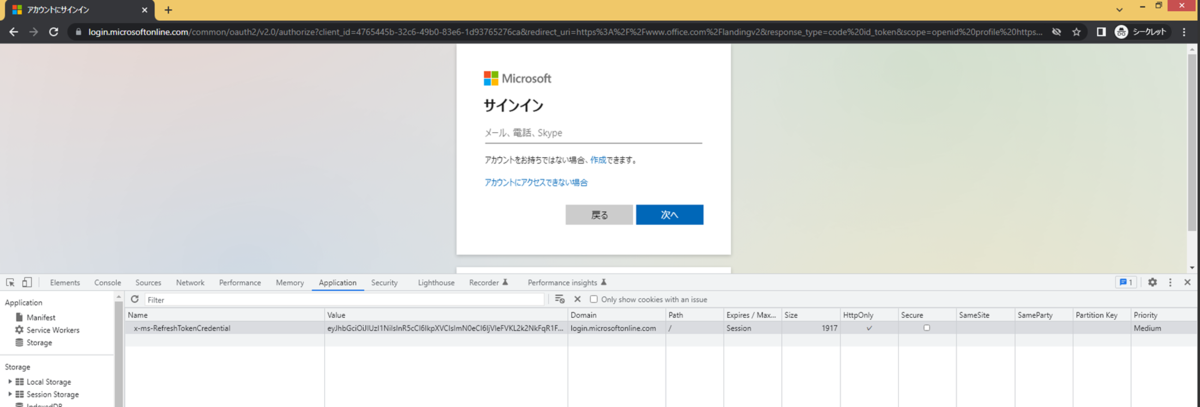Click the Microsoft logo on sign-in card

tap(517, 78)
